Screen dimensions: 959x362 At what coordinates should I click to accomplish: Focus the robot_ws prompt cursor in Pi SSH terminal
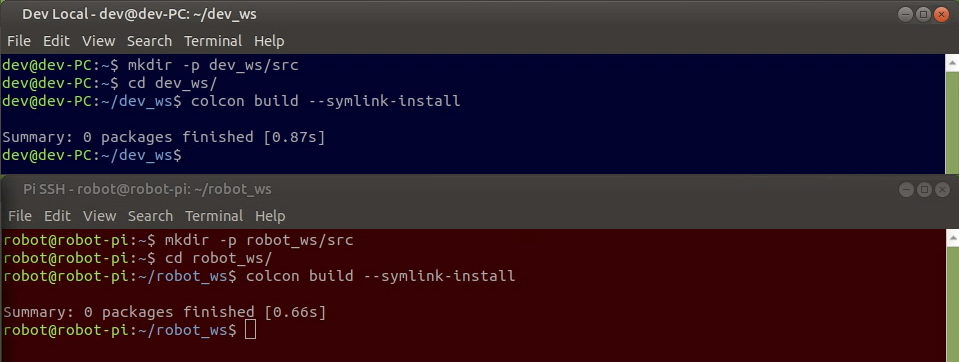click(250, 330)
